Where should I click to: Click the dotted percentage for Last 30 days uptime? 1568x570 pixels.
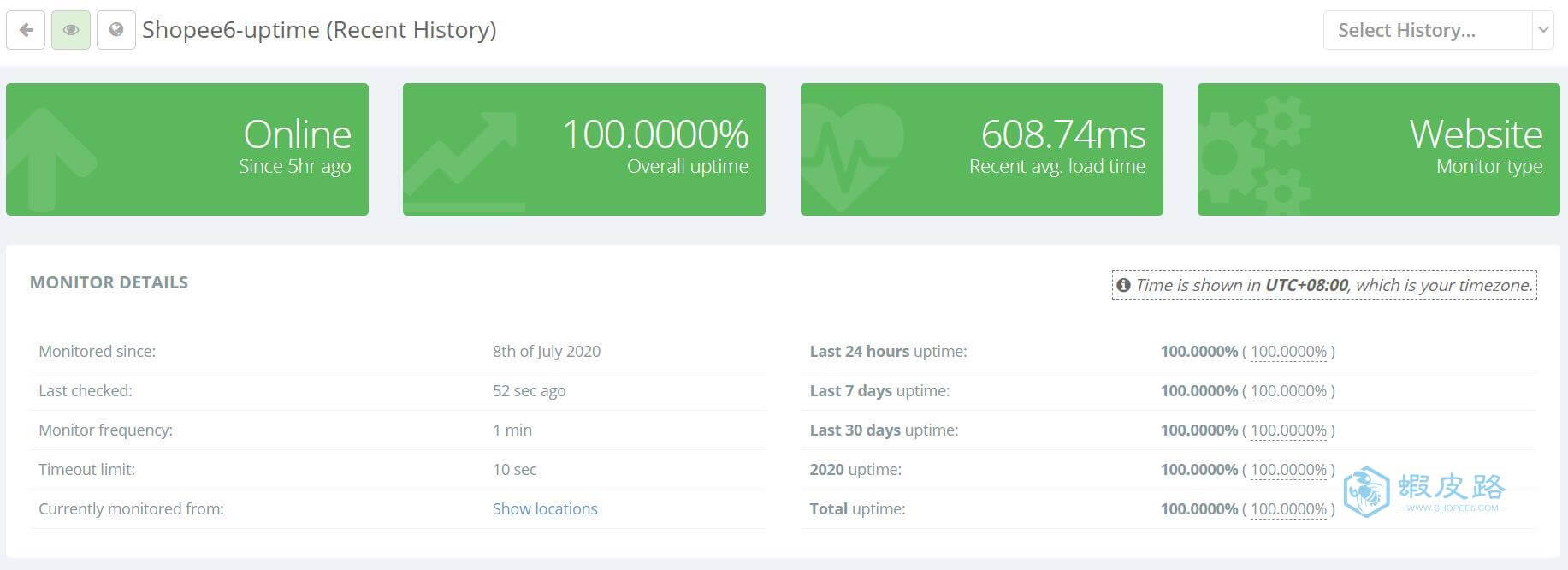pos(1288,430)
